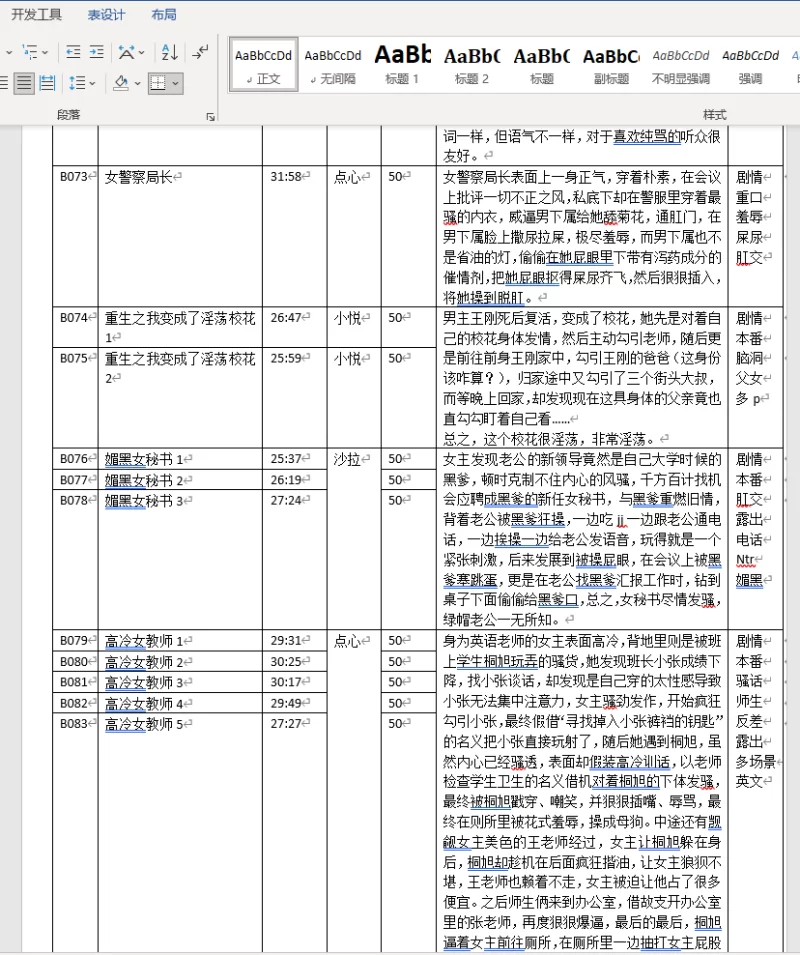Click the table cell containing B073
800x955 pixels.
tap(74, 177)
